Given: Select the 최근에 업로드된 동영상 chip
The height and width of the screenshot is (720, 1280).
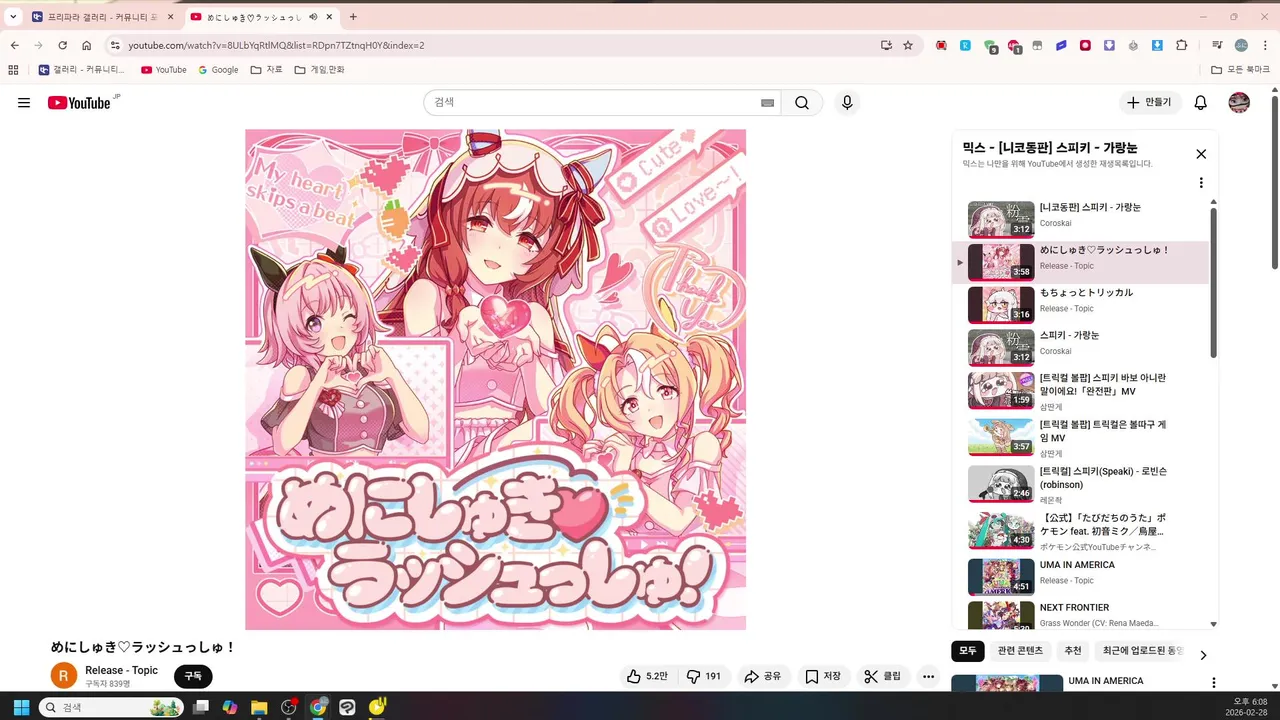Looking at the screenshot, I should coord(1142,651).
